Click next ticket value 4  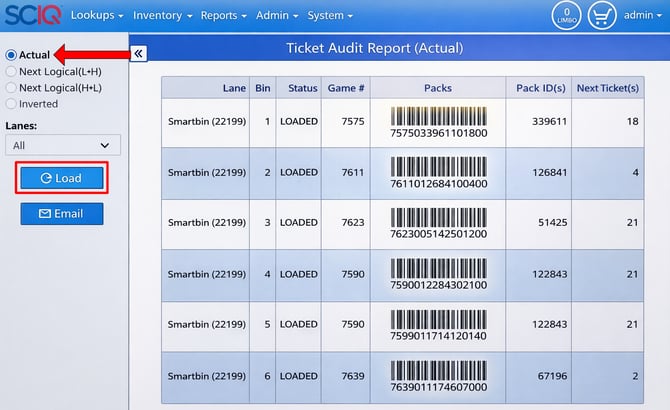[635, 173]
